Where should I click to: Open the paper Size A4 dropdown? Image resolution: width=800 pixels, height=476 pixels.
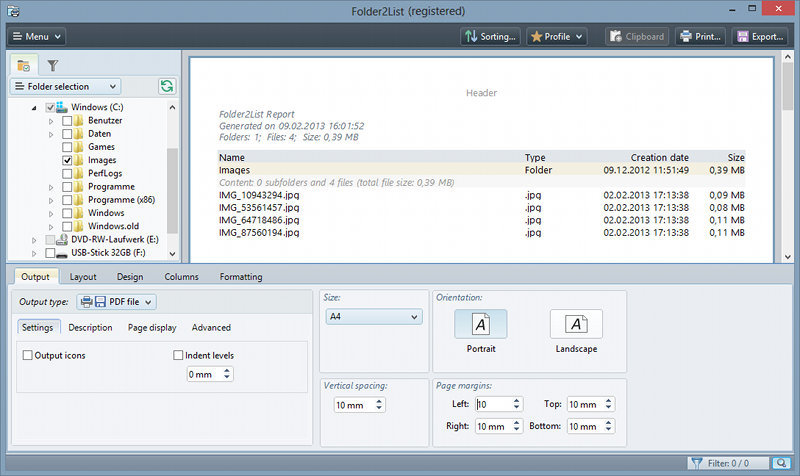click(373, 316)
